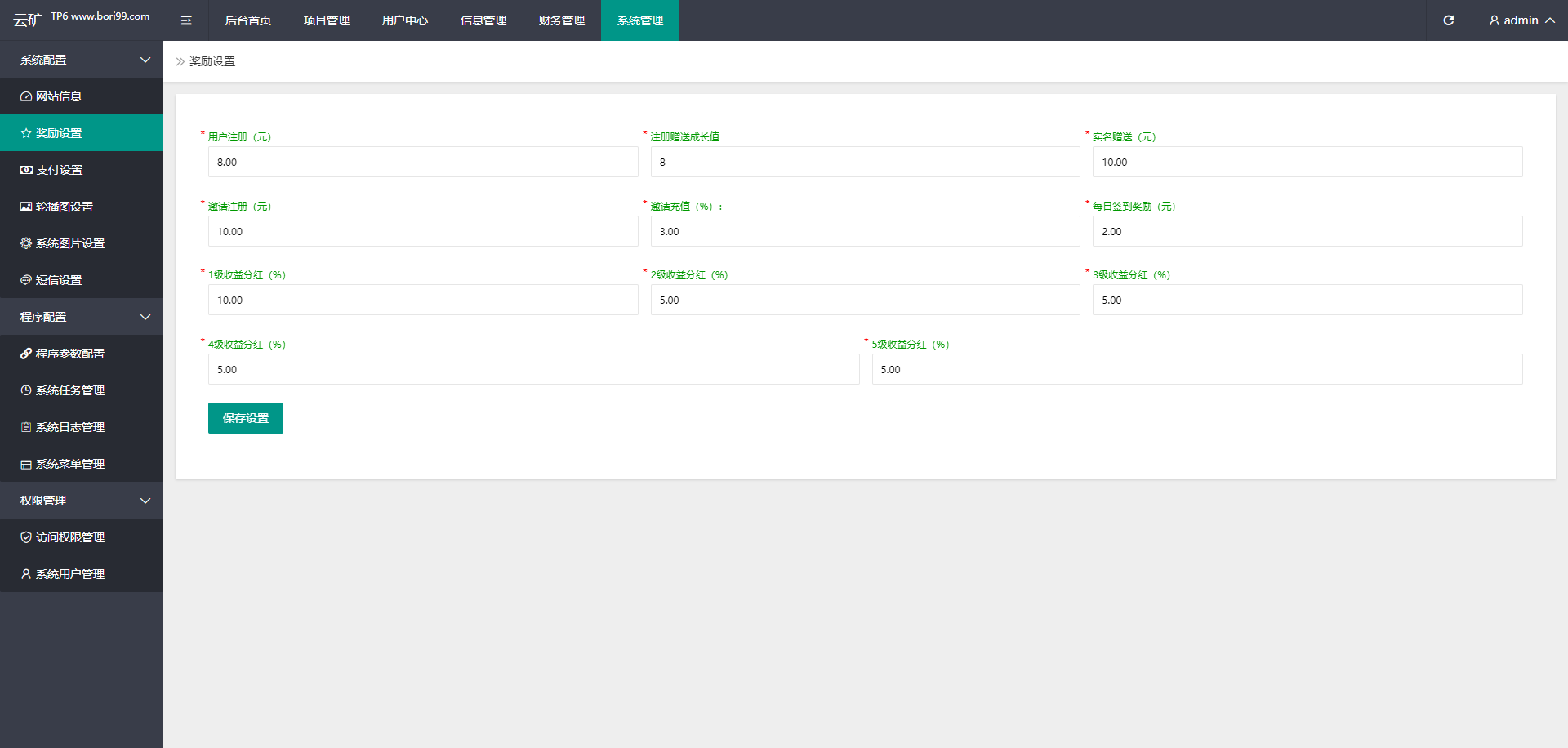Click the TP6 www.bori99.com header text
The image size is (1568, 748).
pyautogui.click(x=100, y=16)
